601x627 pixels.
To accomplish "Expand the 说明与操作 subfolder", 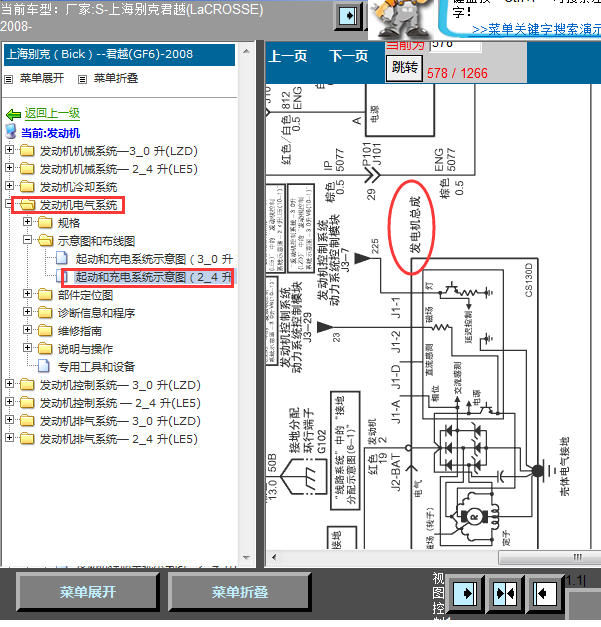I will pos(27,348).
